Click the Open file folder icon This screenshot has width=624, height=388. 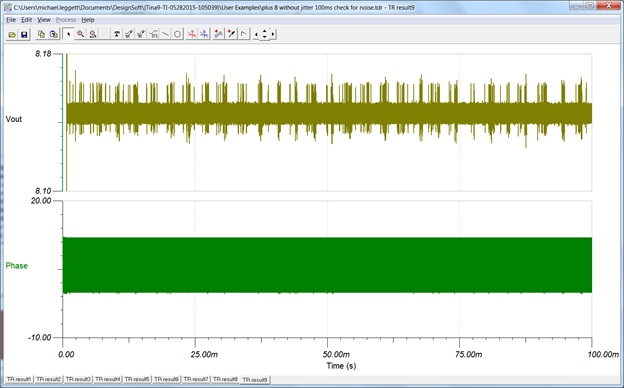(12, 35)
